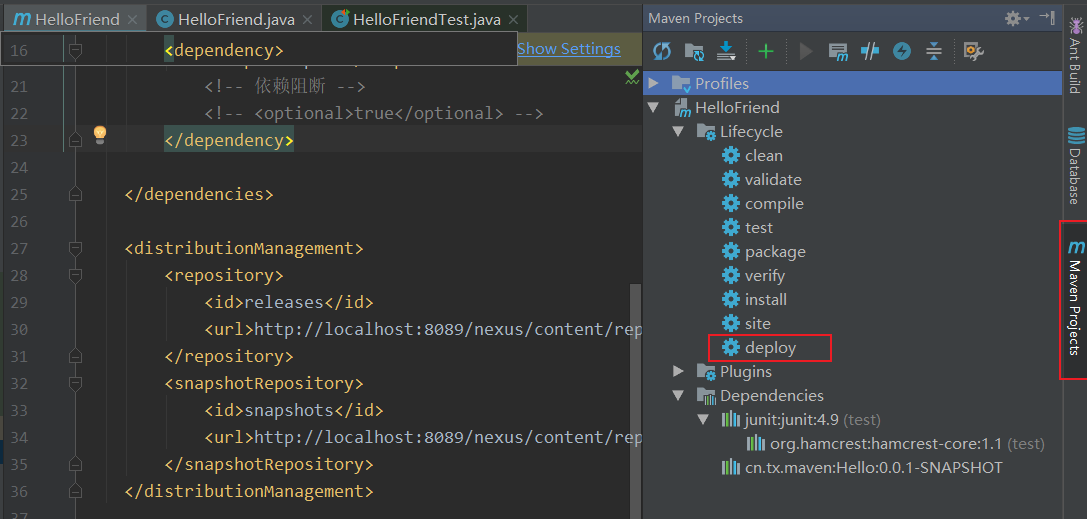The width and height of the screenshot is (1087, 519).
Task: Click fold marker at line 25 dependencies end
Action: pos(75,195)
